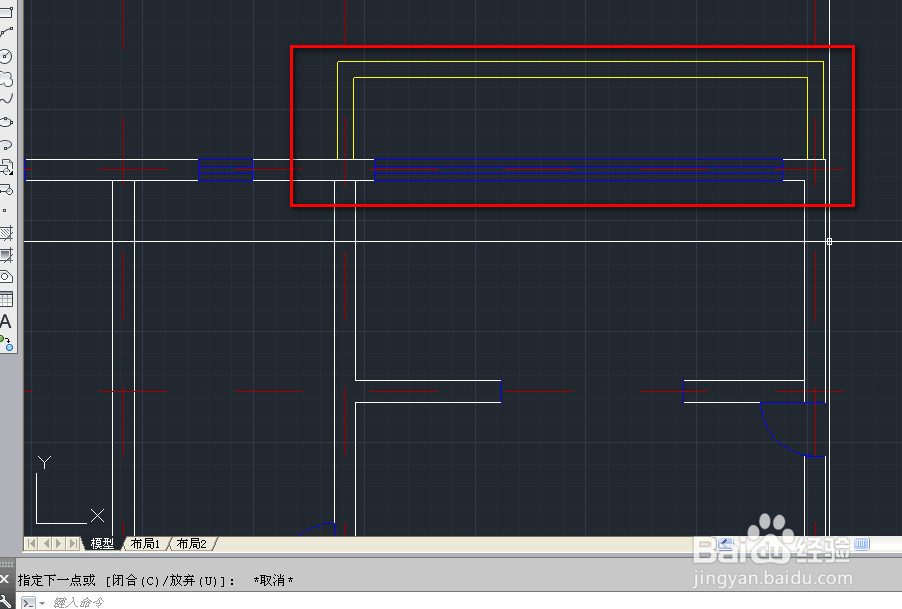Select the Arc draw tool
The image size is (902, 609).
pyautogui.click(x=6, y=33)
